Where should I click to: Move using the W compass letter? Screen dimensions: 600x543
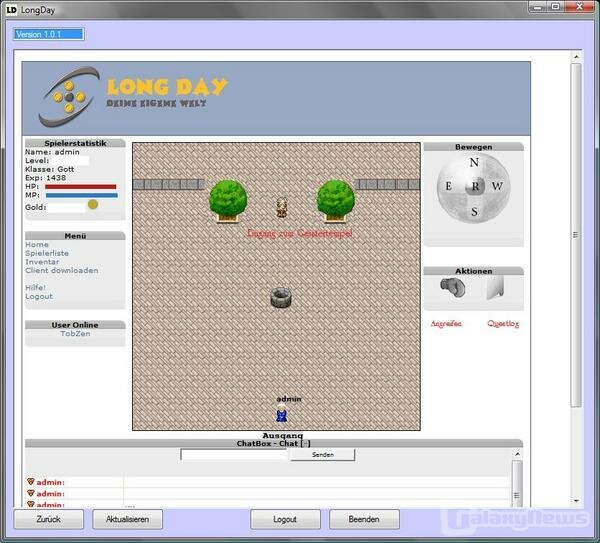point(497,186)
